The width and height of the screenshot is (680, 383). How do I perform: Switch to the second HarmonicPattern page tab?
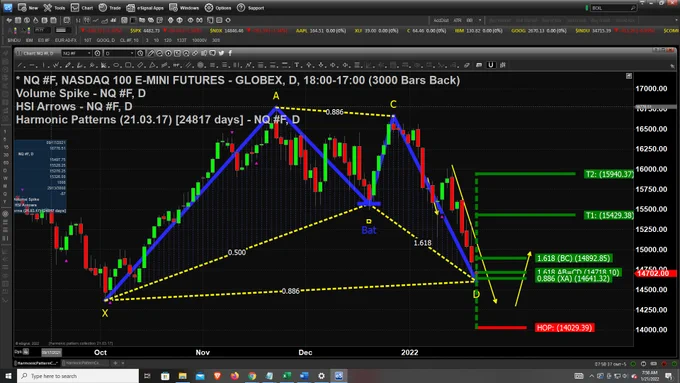pos(84,363)
